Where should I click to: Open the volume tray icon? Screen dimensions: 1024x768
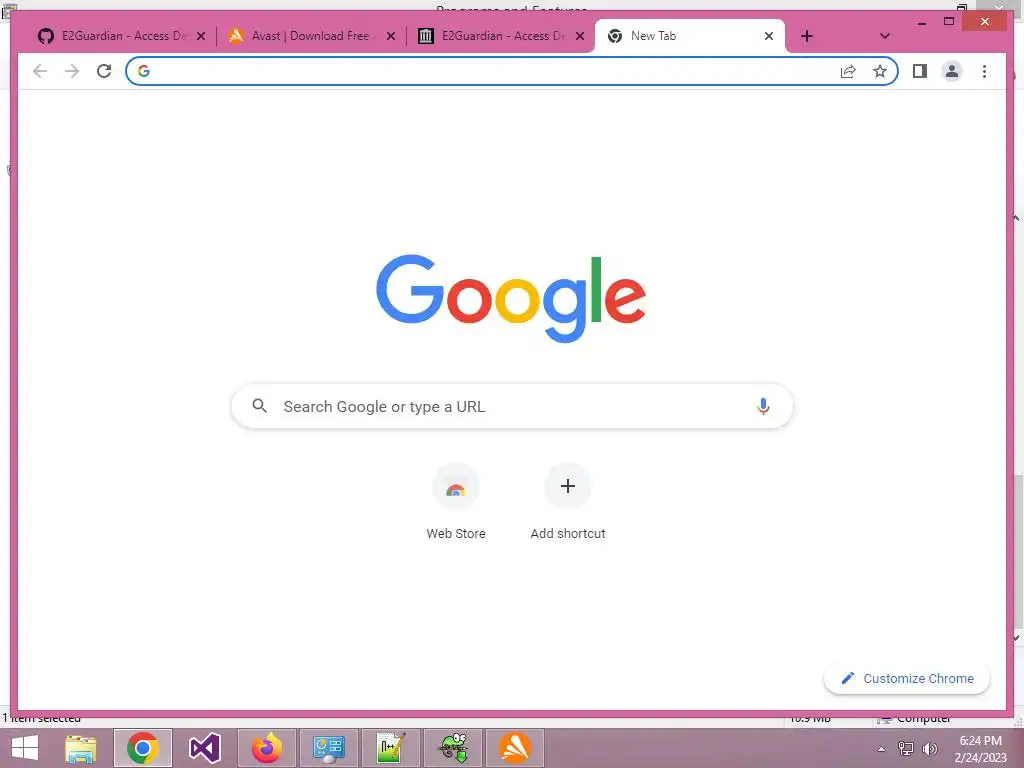tap(929, 749)
